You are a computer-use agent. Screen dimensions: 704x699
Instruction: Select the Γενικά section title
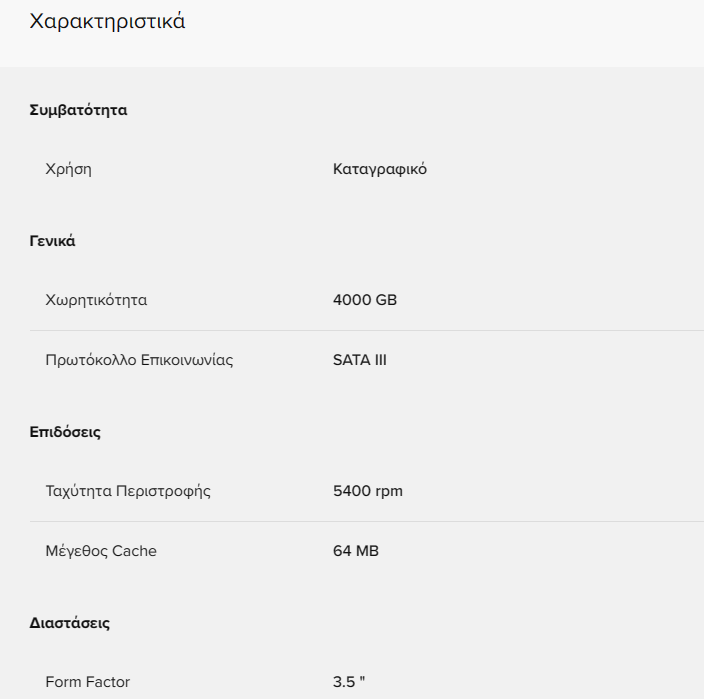[x=52, y=241]
